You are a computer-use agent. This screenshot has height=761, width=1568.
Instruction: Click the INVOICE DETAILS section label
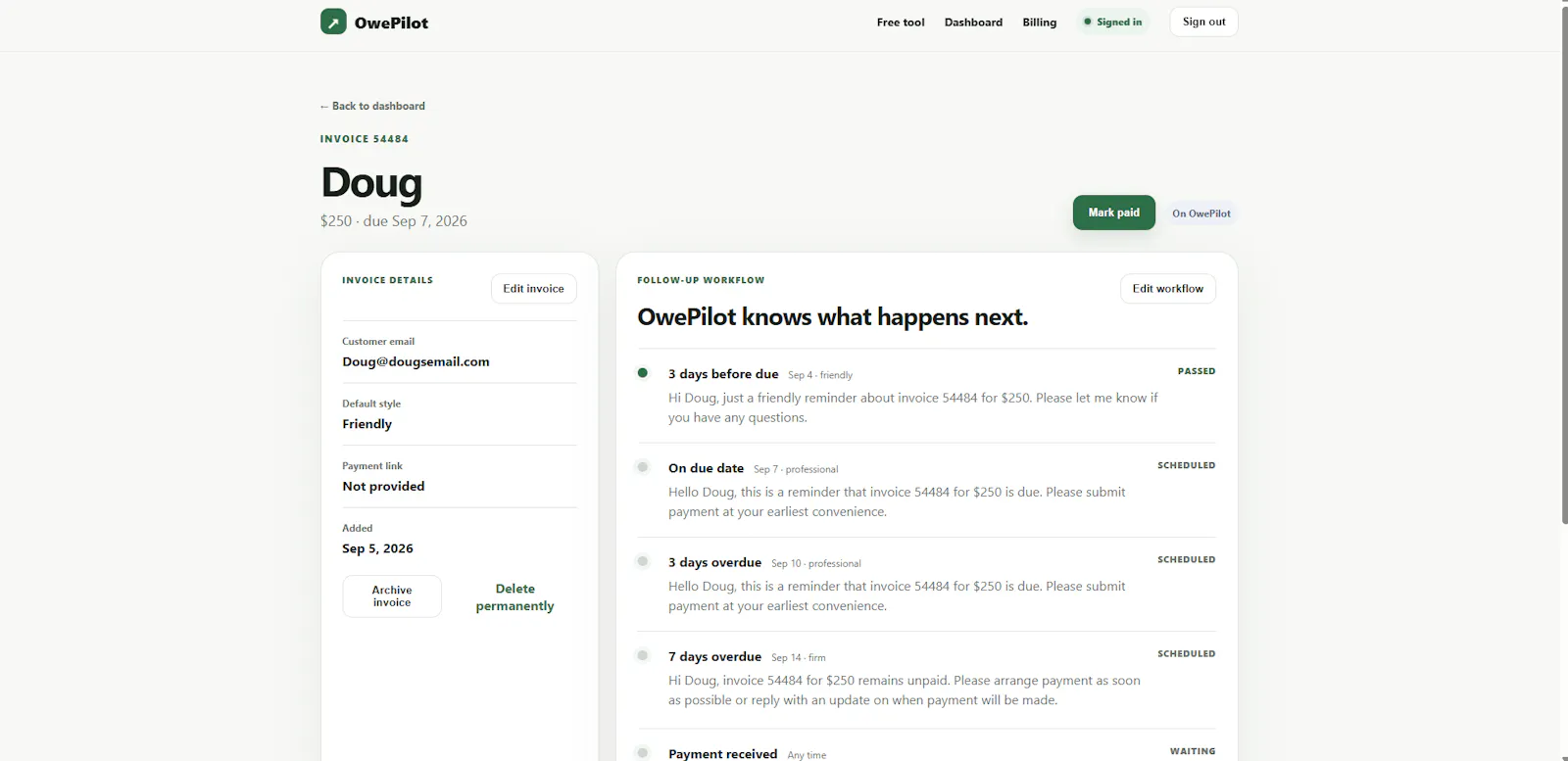tap(387, 280)
